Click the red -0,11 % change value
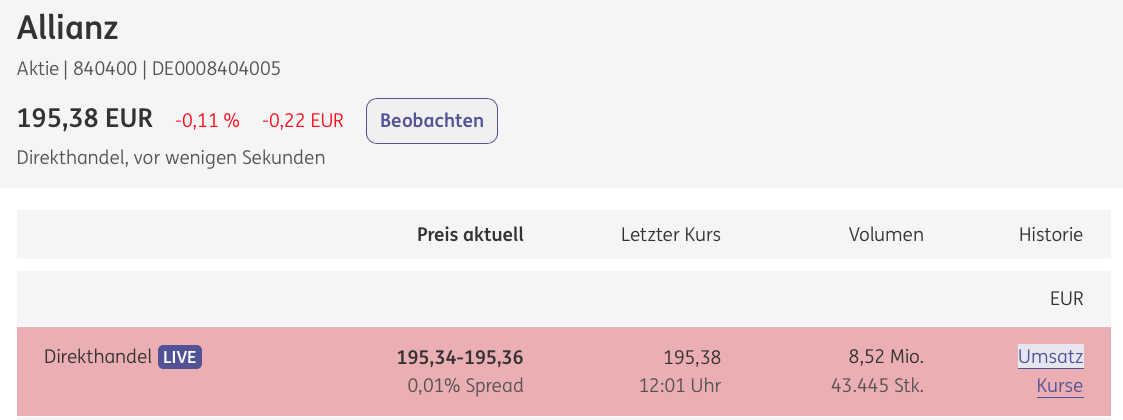This screenshot has height=420, width=1123. tap(207, 121)
